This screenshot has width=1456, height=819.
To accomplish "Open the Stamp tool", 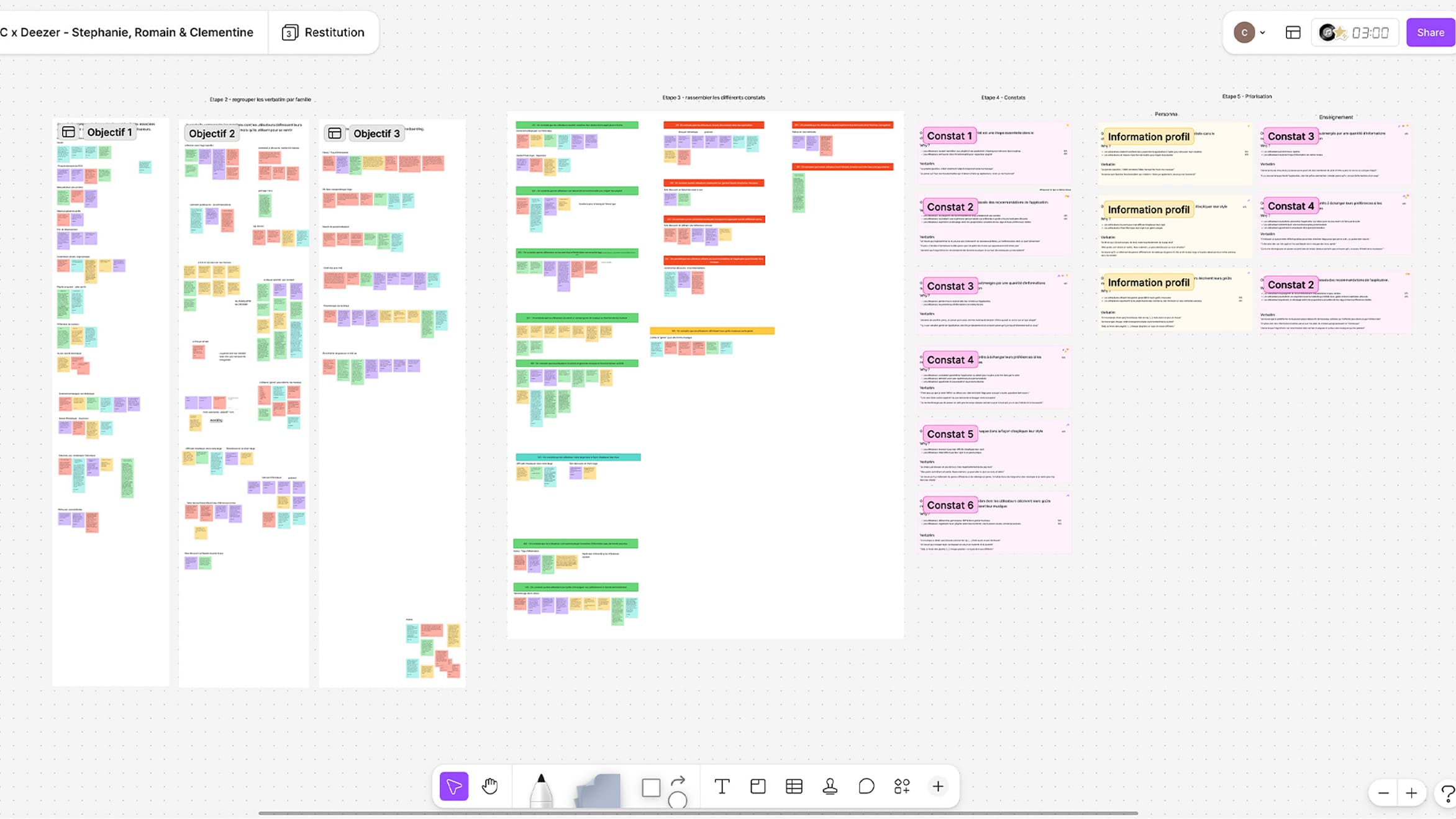I will (x=830, y=786).
